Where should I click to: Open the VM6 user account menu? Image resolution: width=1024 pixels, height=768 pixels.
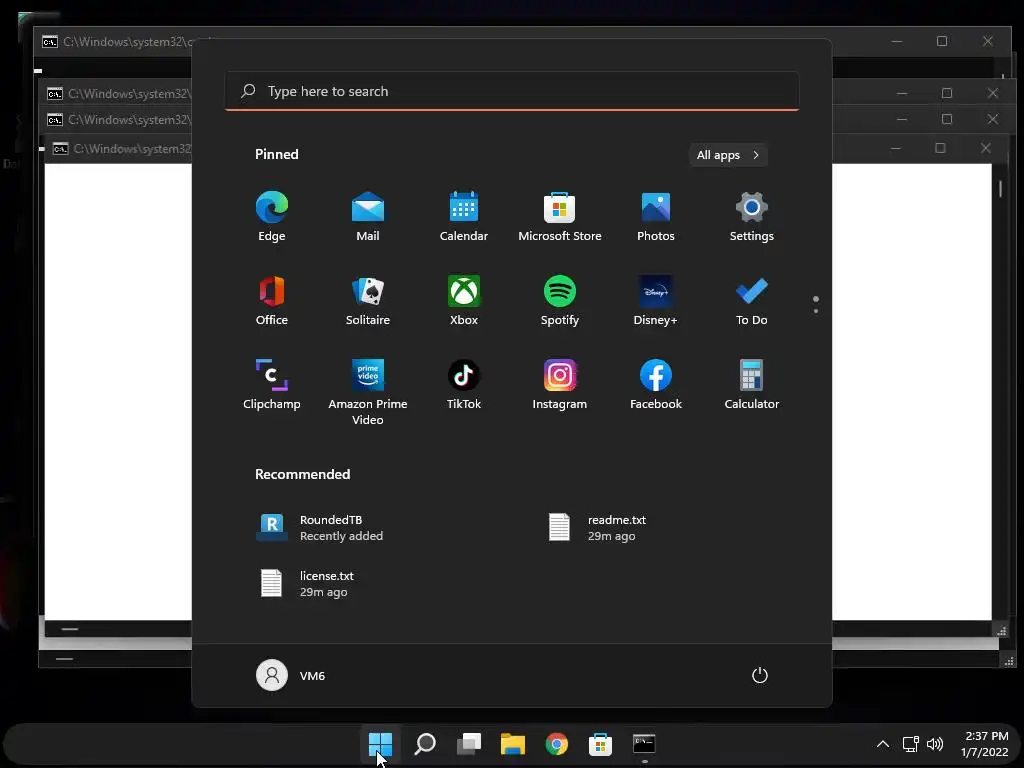pyautogui.click(x=291, y=675)
